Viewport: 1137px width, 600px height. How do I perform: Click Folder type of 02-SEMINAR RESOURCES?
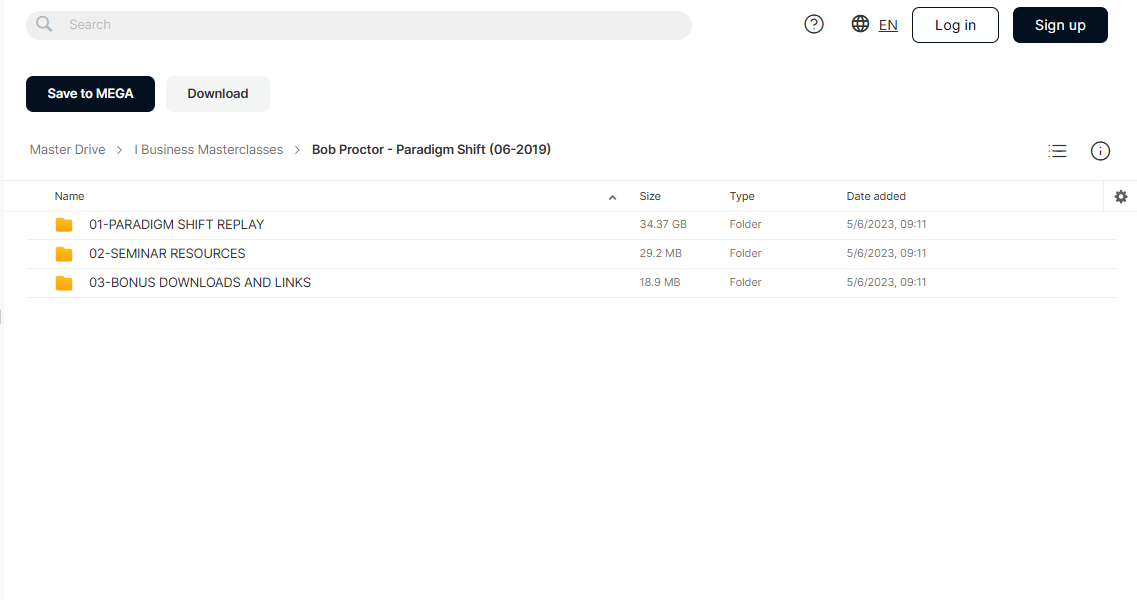[x=745, y=254]
